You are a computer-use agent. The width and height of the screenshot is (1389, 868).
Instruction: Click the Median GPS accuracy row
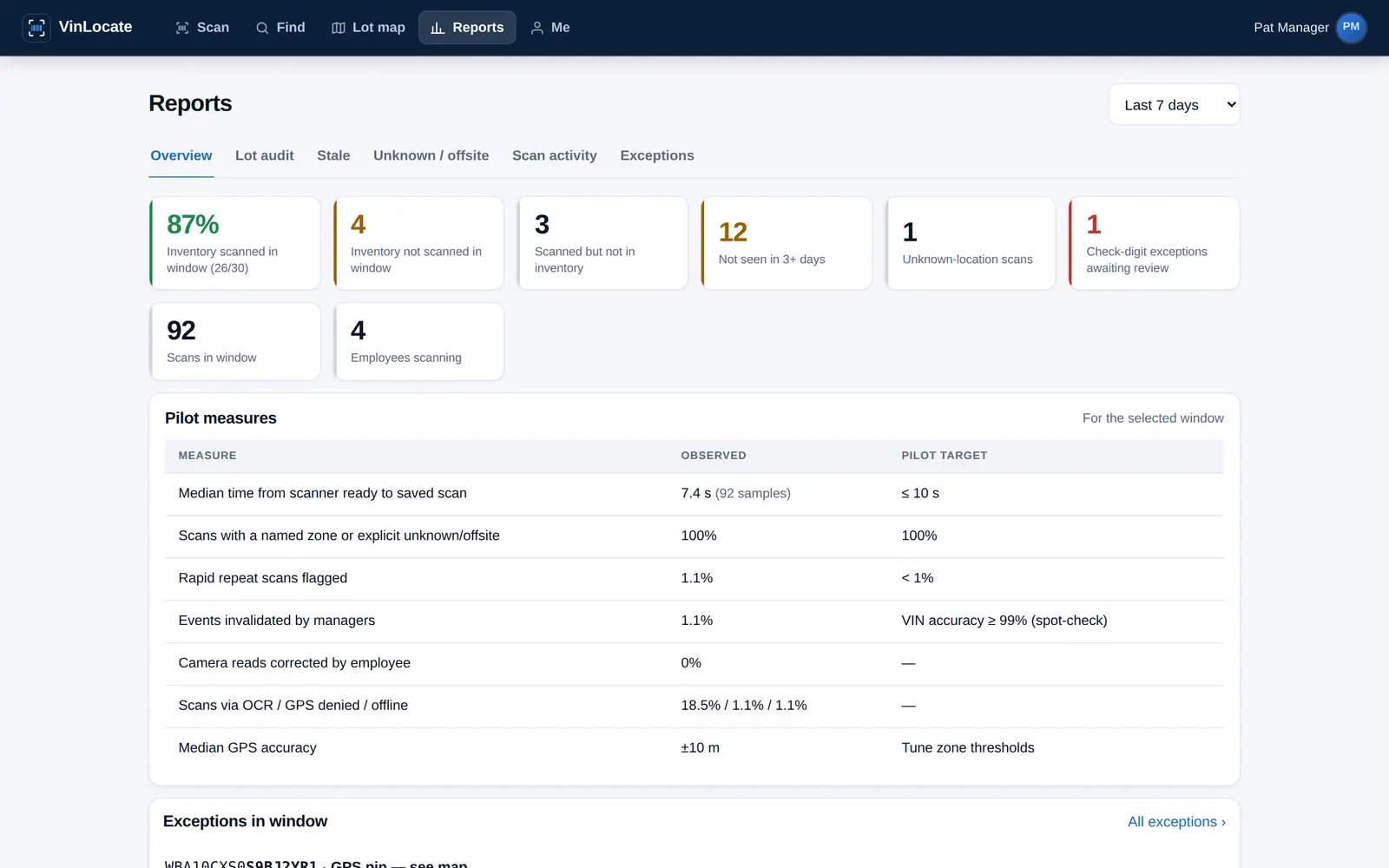click(694, 748)
